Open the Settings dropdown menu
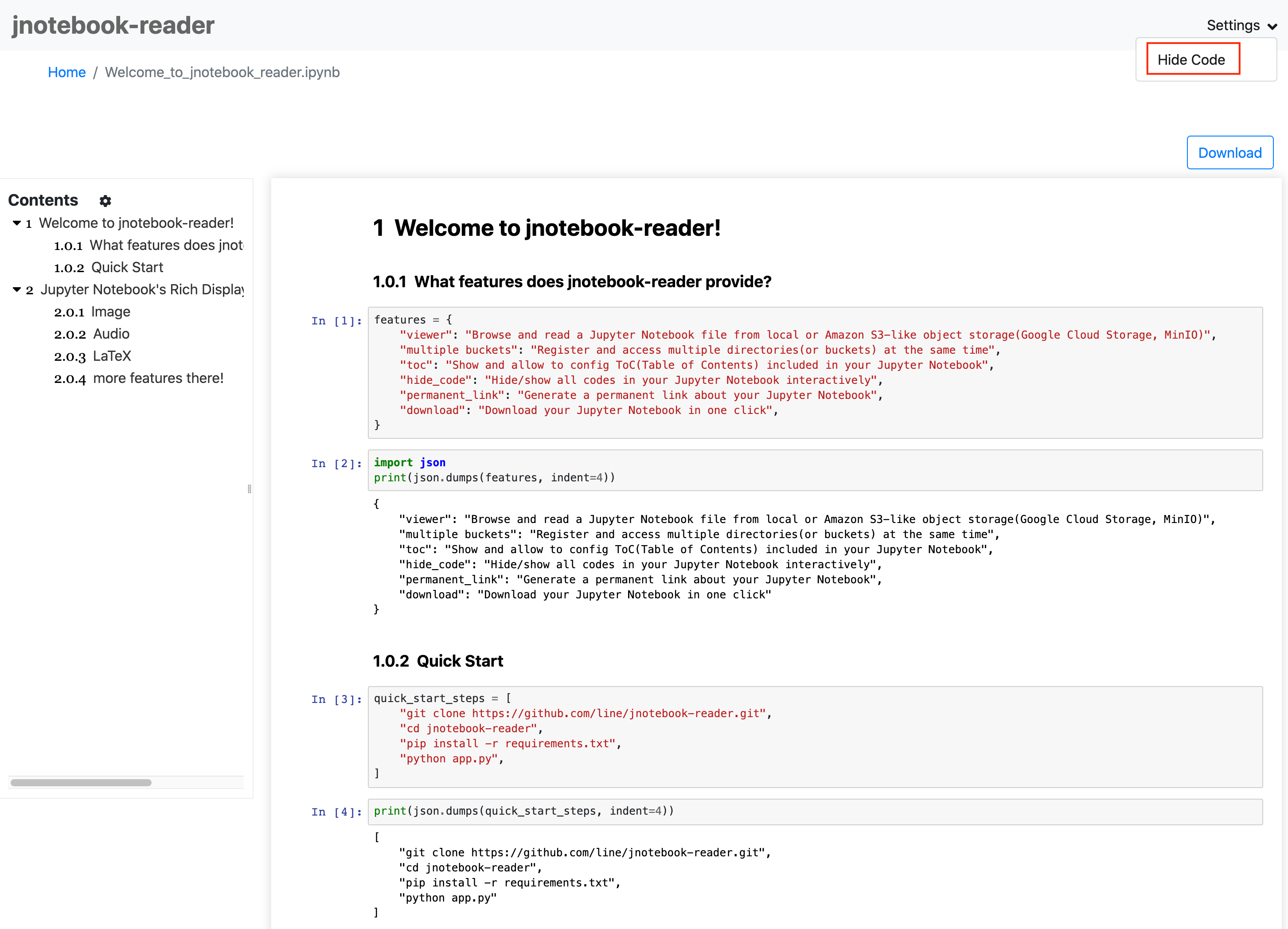This screenshot has width=1288, height=929. 1233,26
